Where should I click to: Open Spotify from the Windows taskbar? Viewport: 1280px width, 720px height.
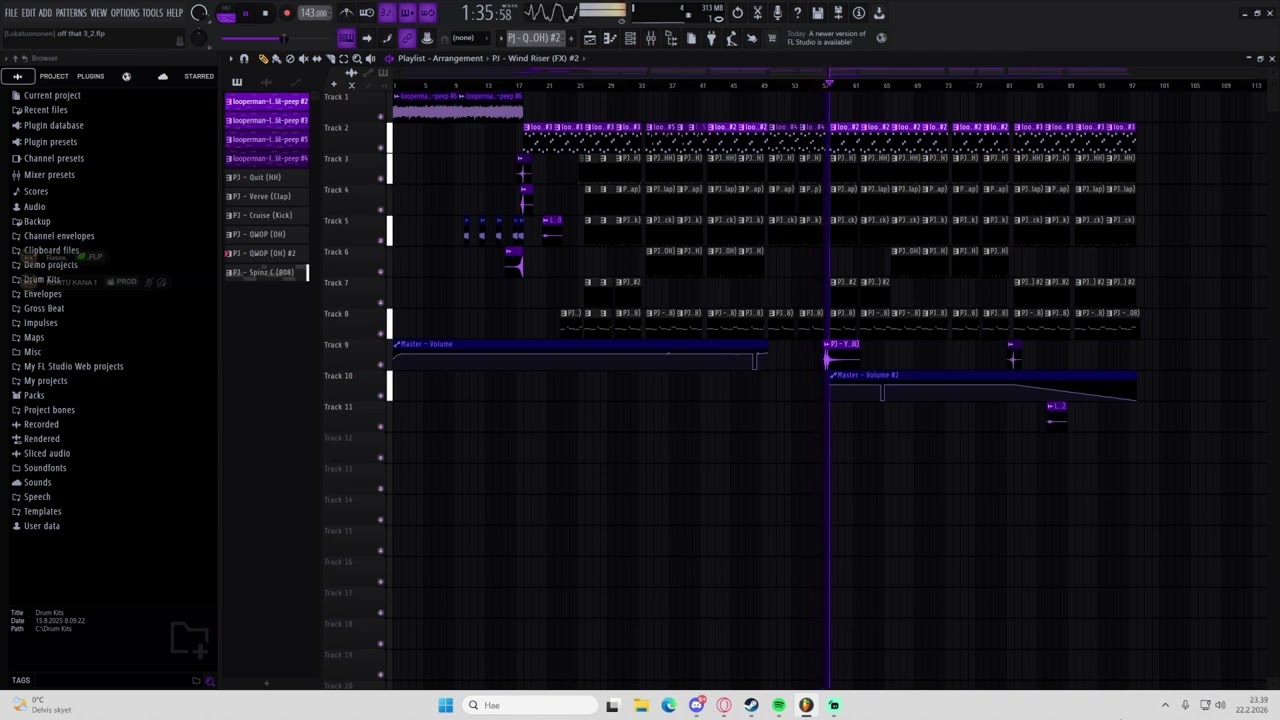(779, 705)
